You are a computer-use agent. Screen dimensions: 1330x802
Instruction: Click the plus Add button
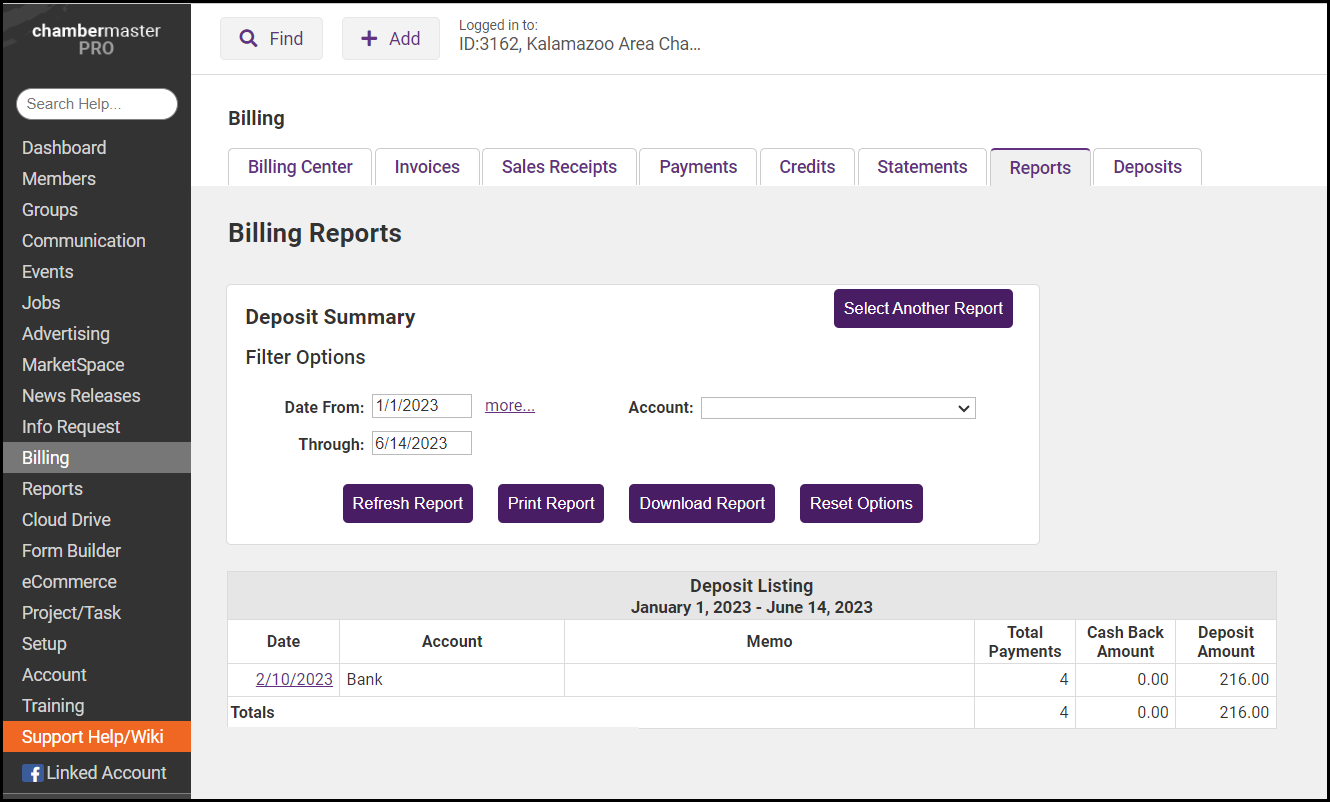tap(390, 39)
